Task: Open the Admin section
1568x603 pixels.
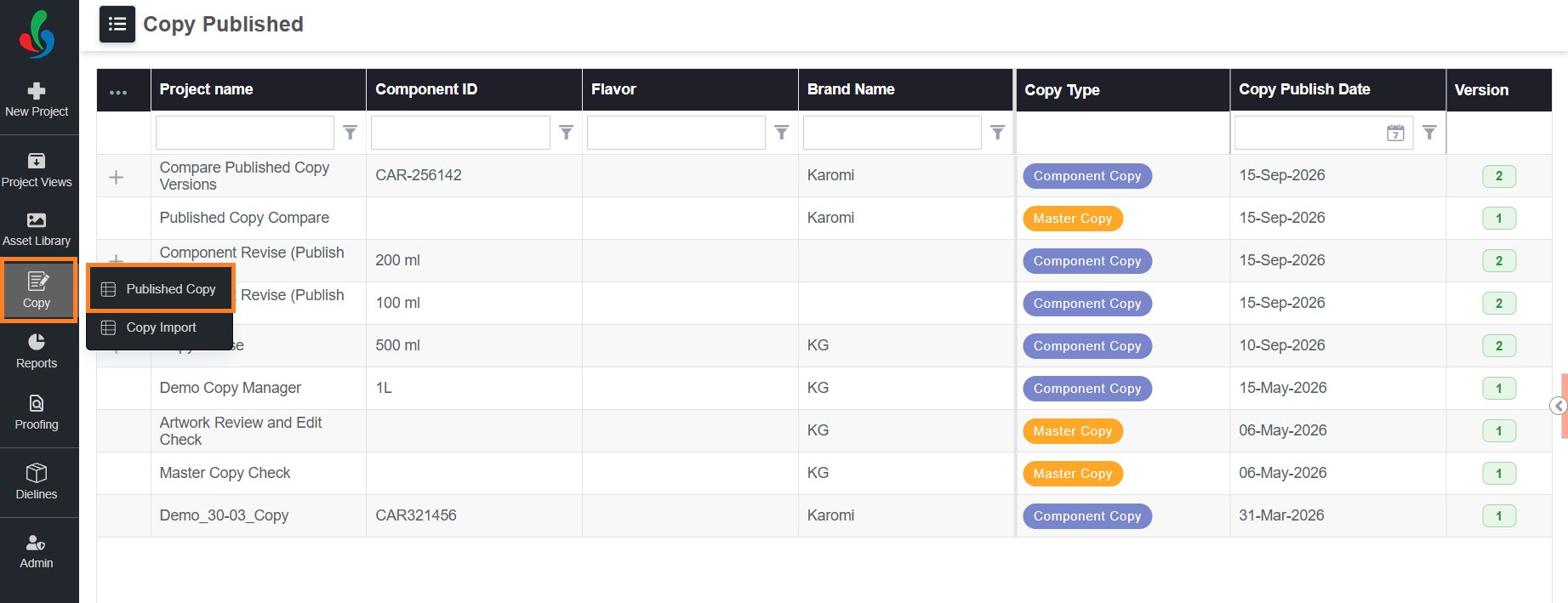Action: pos(37,552)
